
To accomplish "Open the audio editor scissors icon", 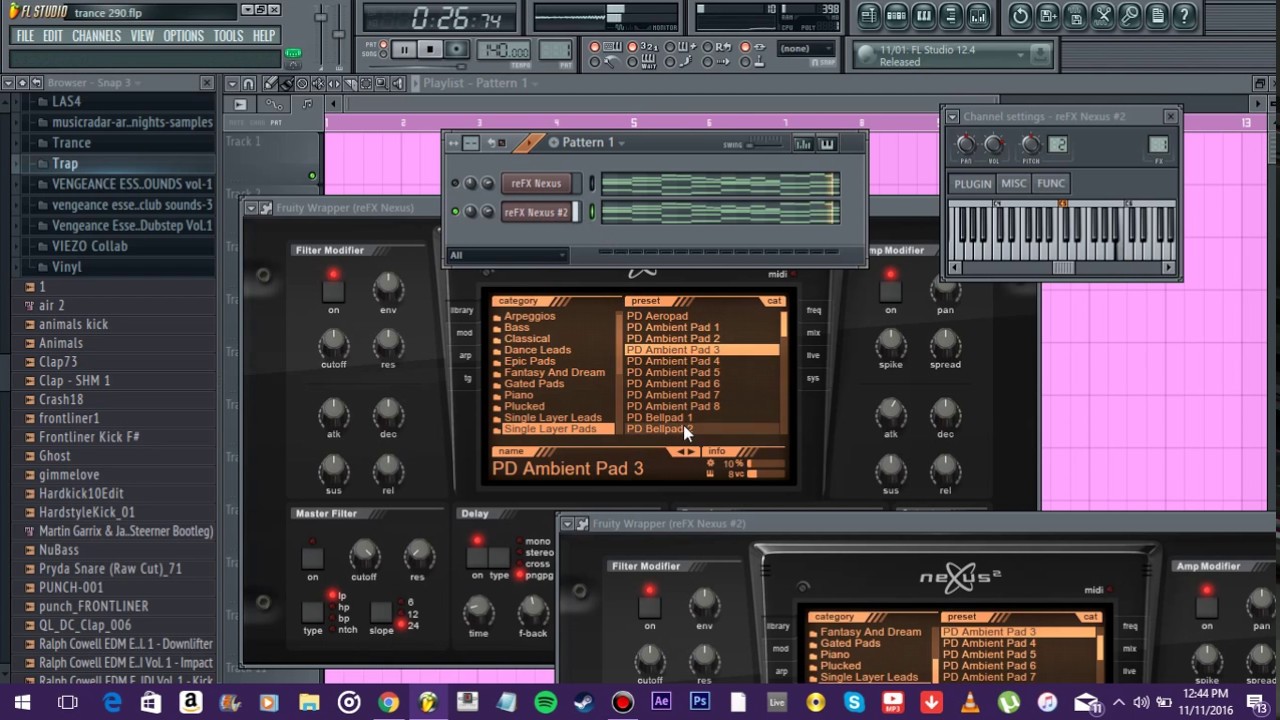I will pos(1103,15).
